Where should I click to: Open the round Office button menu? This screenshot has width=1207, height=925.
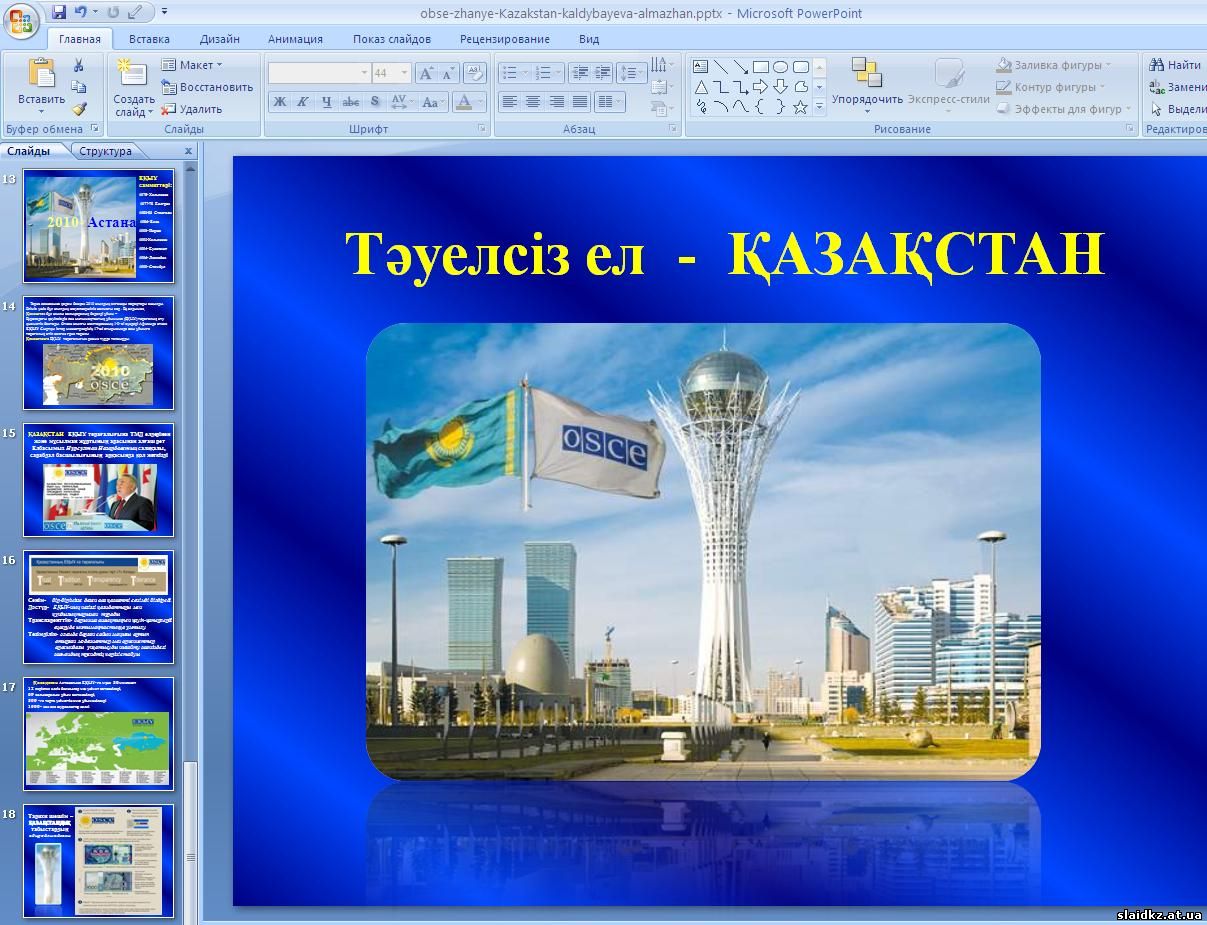(22, 21)
